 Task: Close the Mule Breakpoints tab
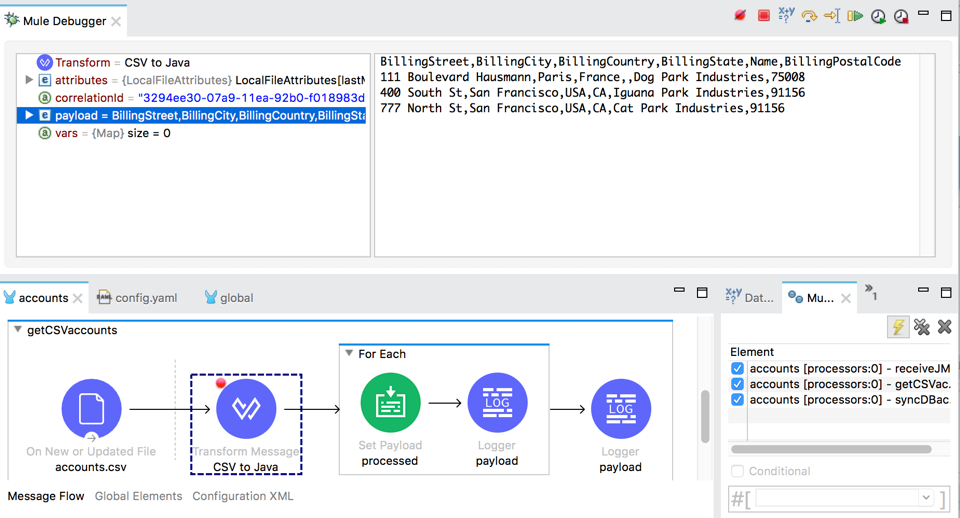(846, 298)
